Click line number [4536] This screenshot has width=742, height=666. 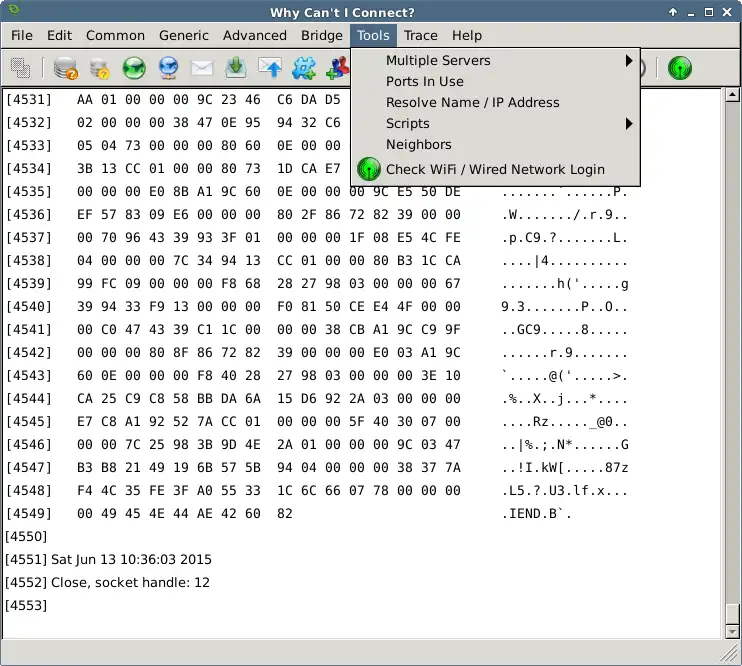tap(28, 214)
